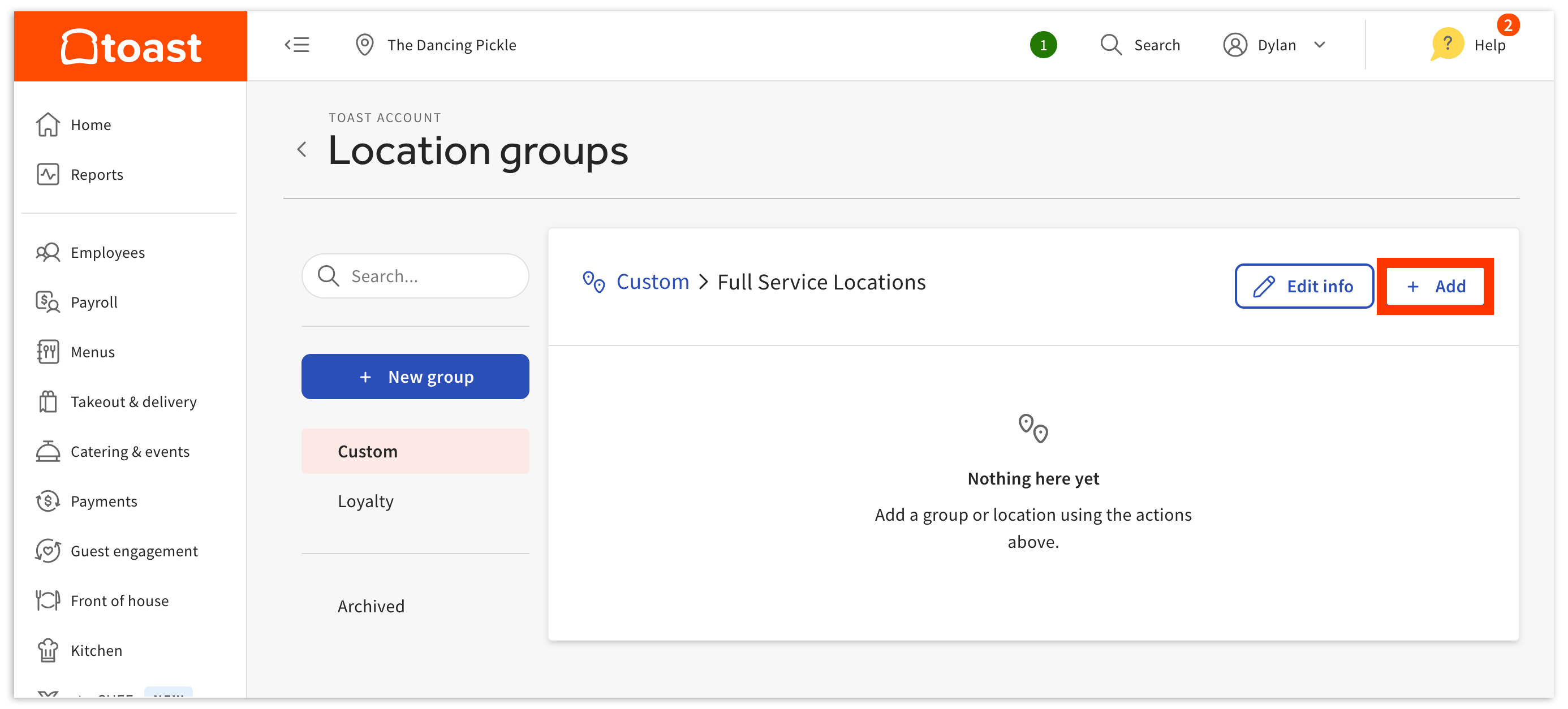The width and height of the screenshot is (1568, 709).
Task: Open Reports from the sidebar
Action: pos(96,174)
